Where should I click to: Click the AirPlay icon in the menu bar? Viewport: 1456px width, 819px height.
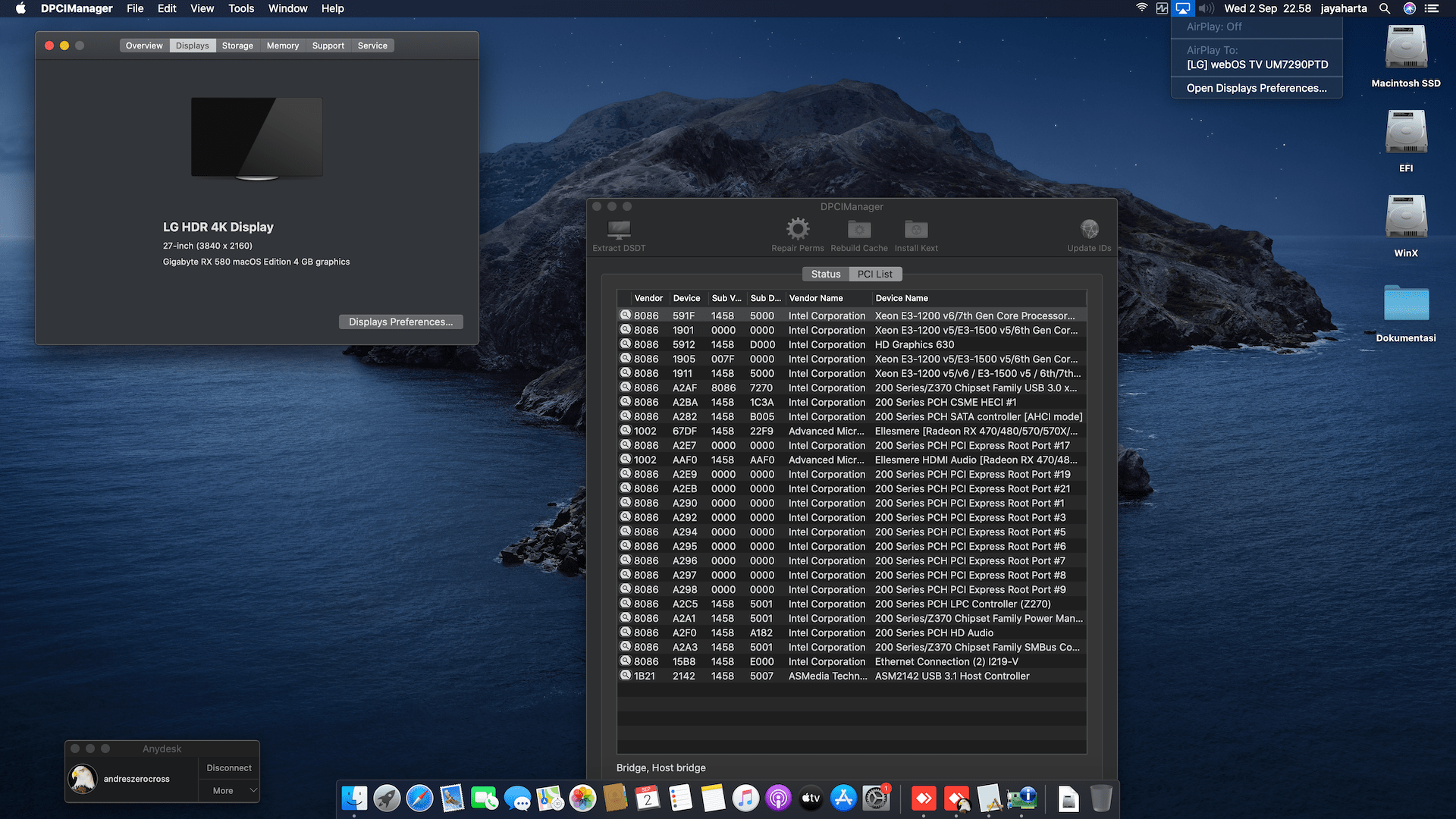tap(1182, 8)
